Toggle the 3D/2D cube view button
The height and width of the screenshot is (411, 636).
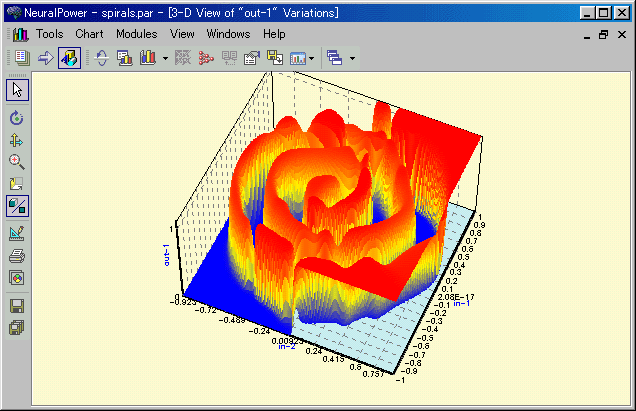pyautogui.click(x=17, y=206)
